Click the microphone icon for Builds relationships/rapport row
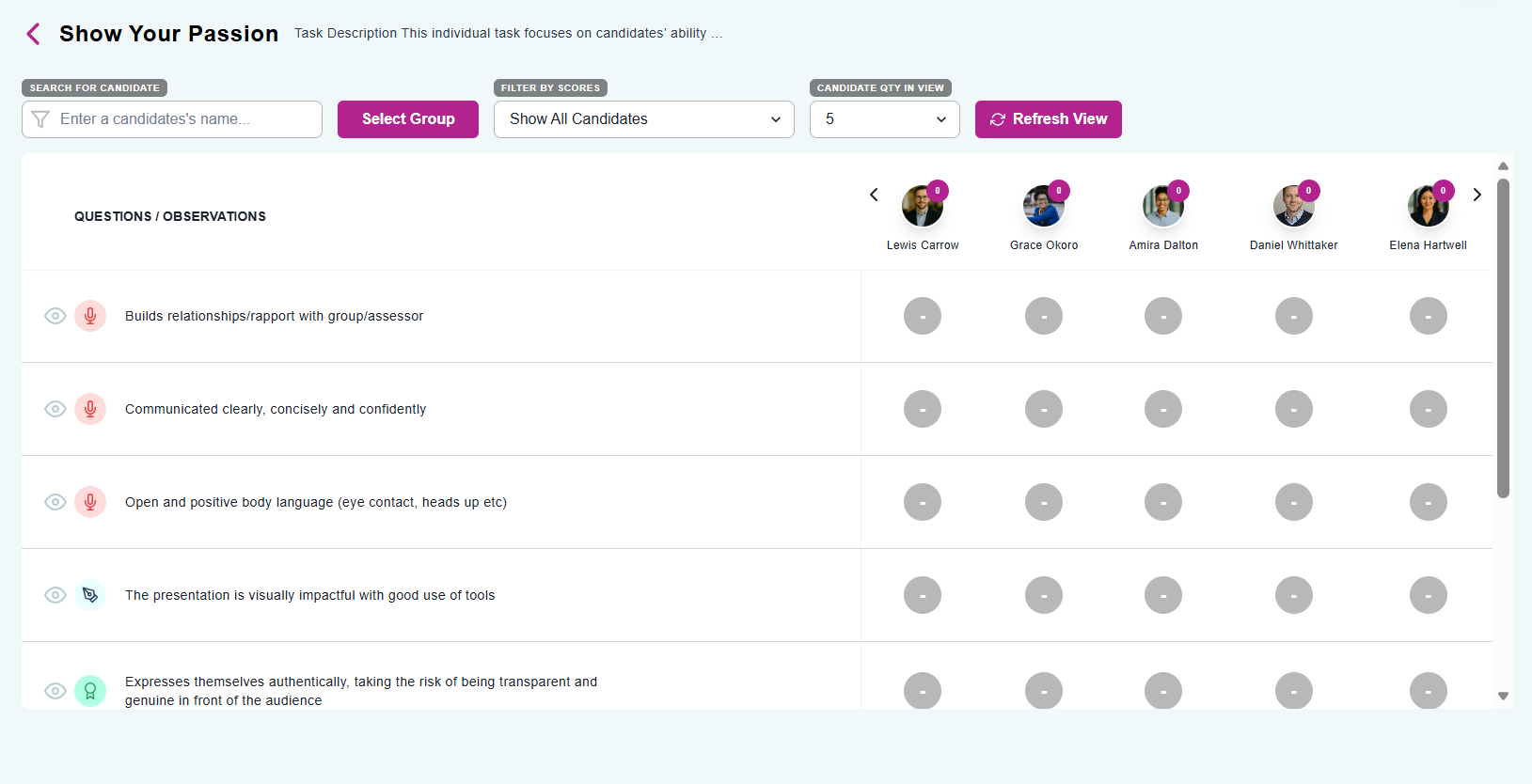 point(90,316)
